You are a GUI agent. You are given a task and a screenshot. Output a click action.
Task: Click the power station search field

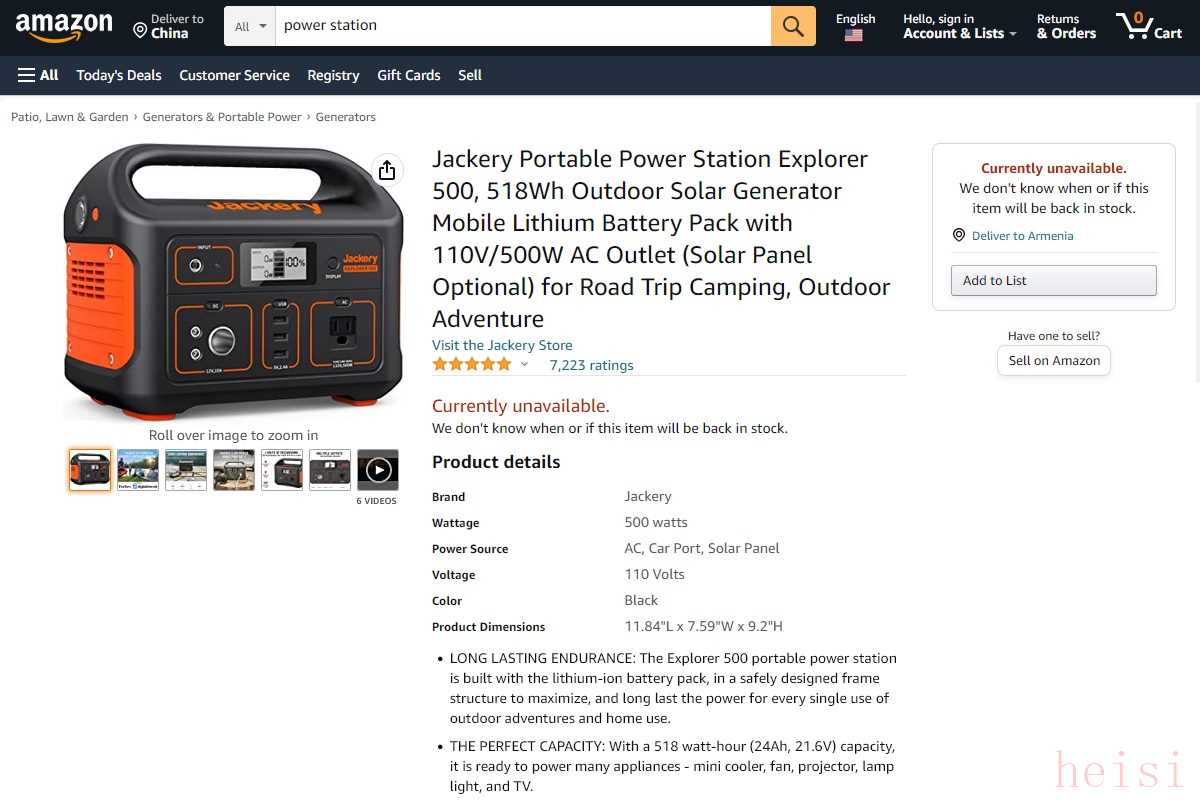tap(522, 26)
